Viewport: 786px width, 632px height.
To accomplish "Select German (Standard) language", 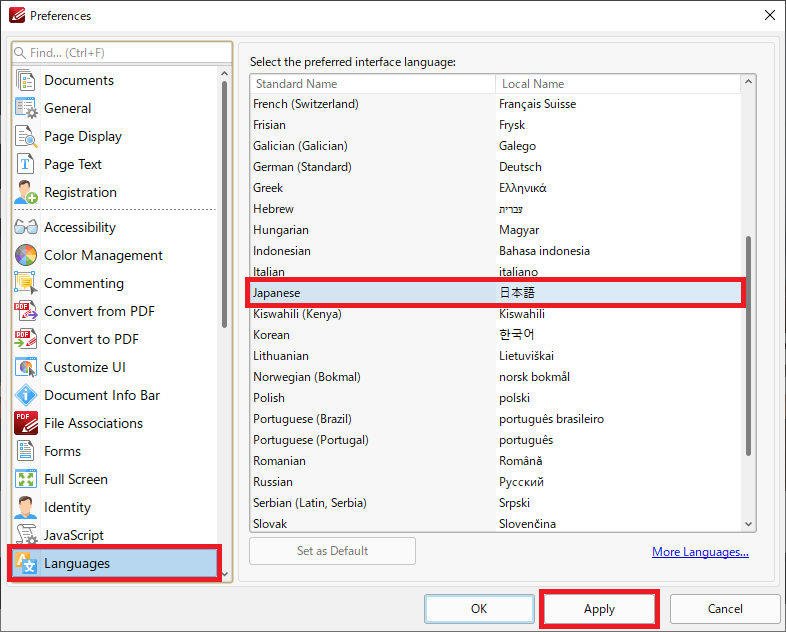I will (495, 167).
